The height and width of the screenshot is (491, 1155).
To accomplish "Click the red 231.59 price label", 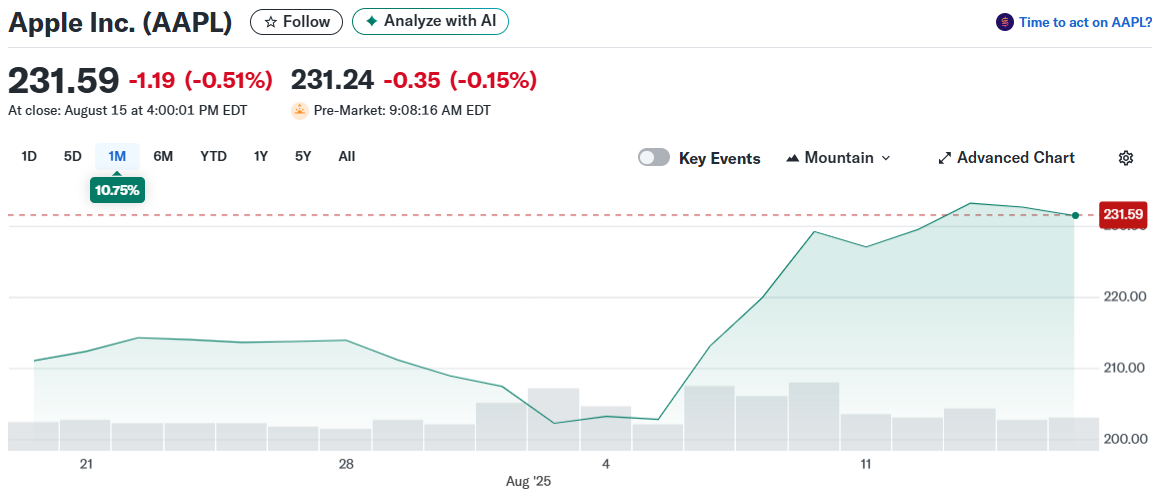I will pos(1123,215).
